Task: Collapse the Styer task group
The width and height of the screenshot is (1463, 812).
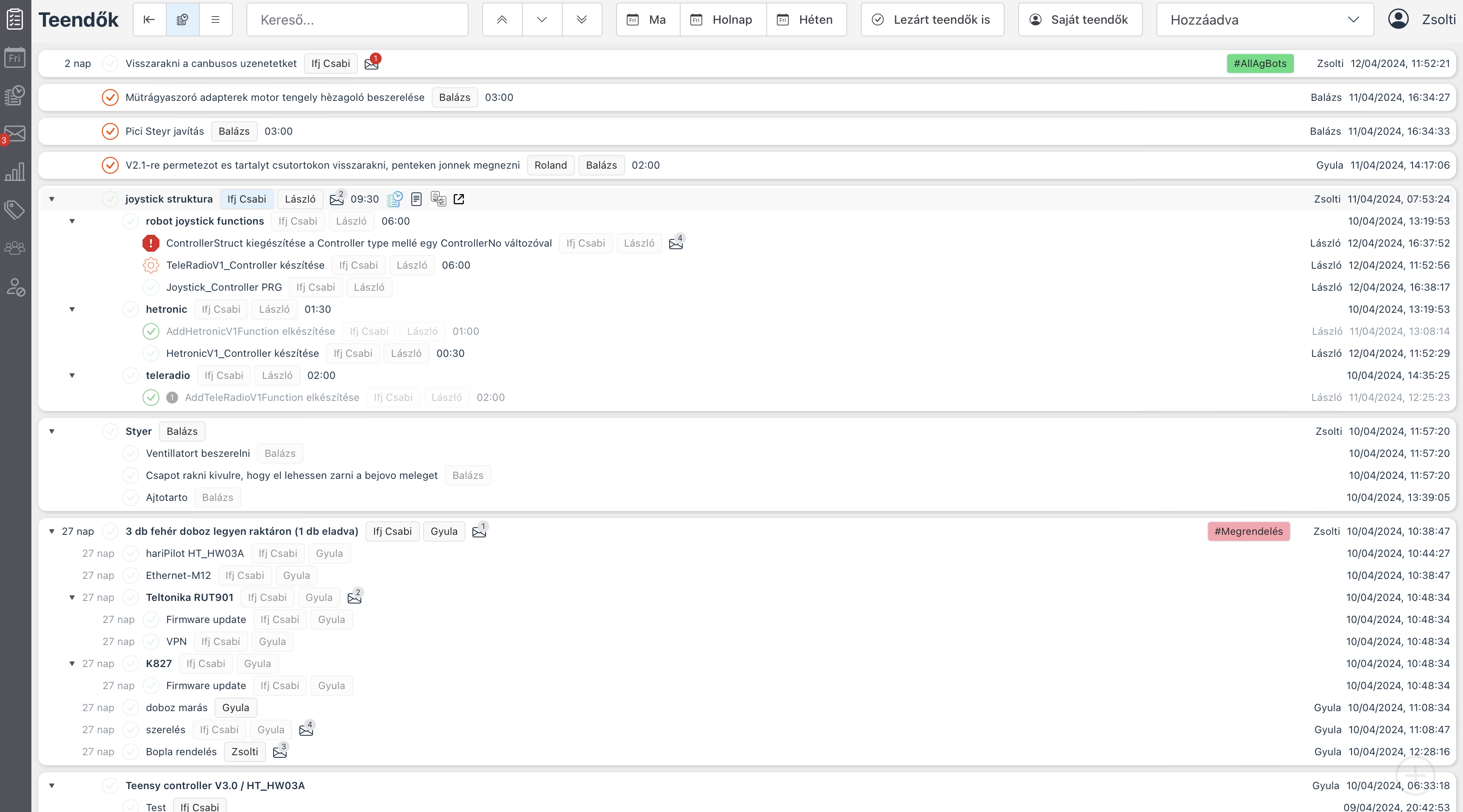Action: 52,431
